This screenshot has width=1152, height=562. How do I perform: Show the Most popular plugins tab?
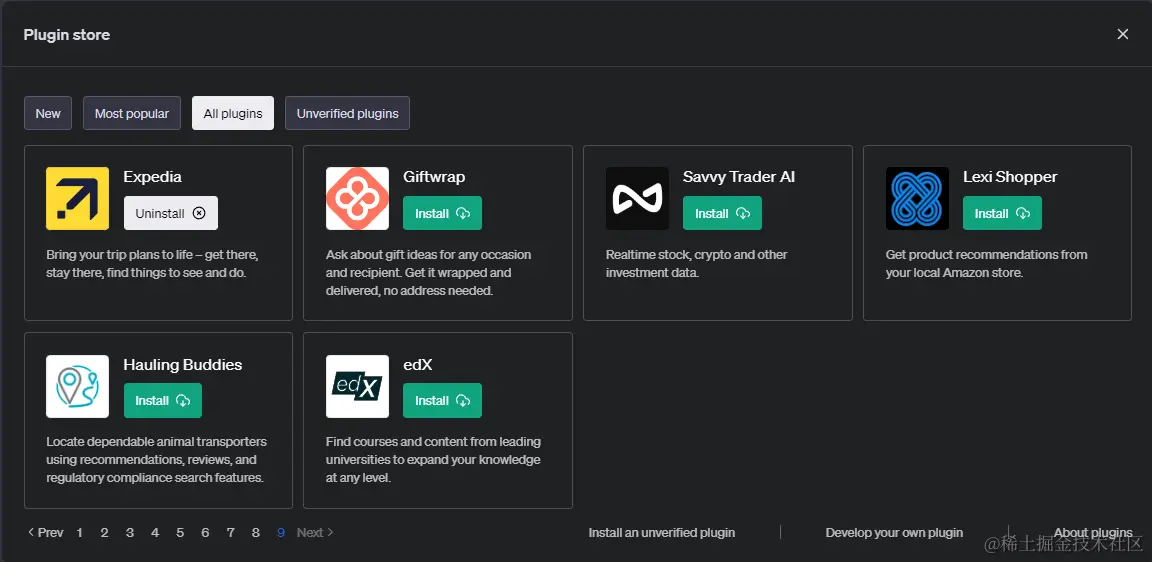[132, 113]
